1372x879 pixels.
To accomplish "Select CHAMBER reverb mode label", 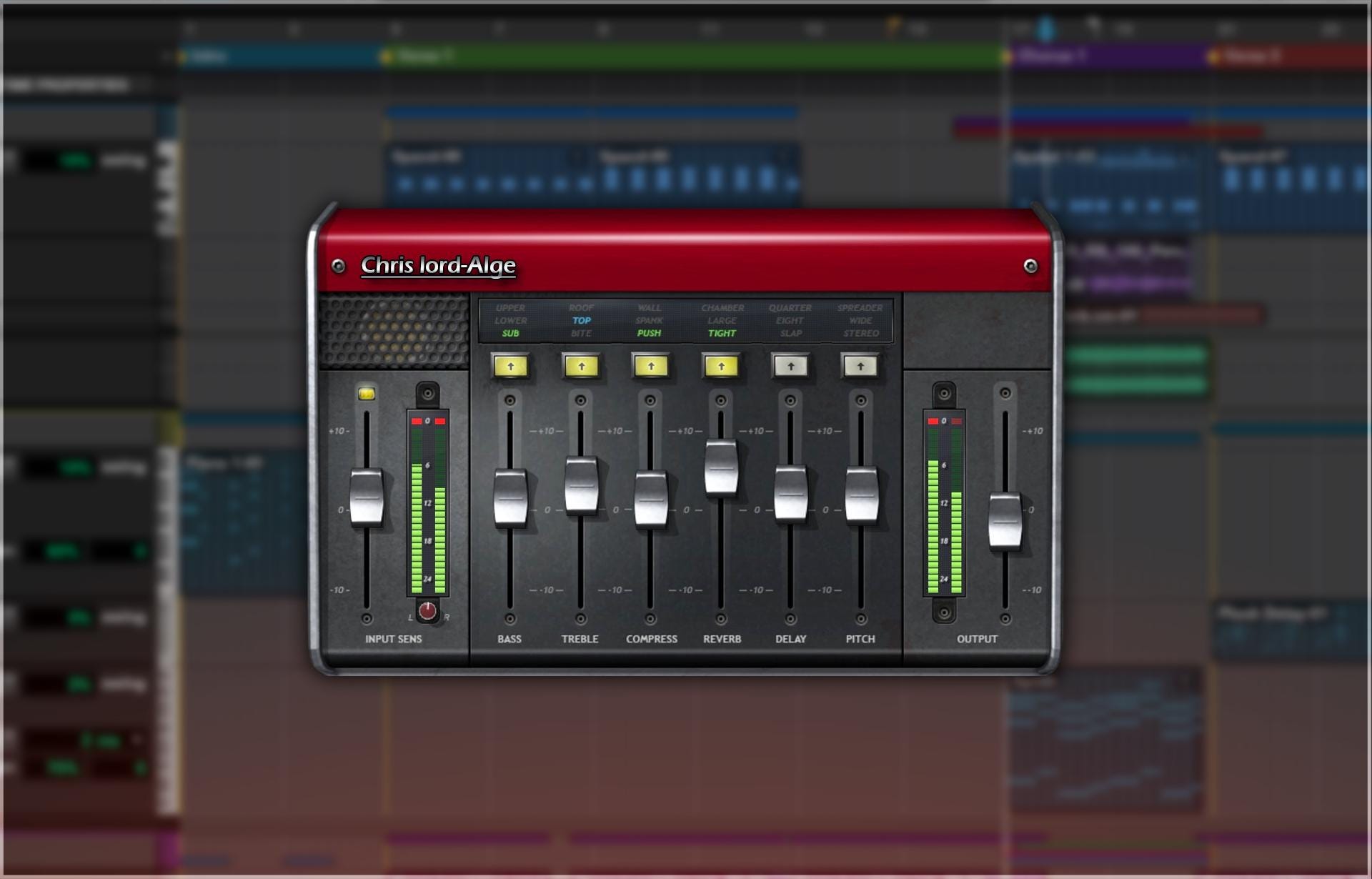I will coord(722,308).
